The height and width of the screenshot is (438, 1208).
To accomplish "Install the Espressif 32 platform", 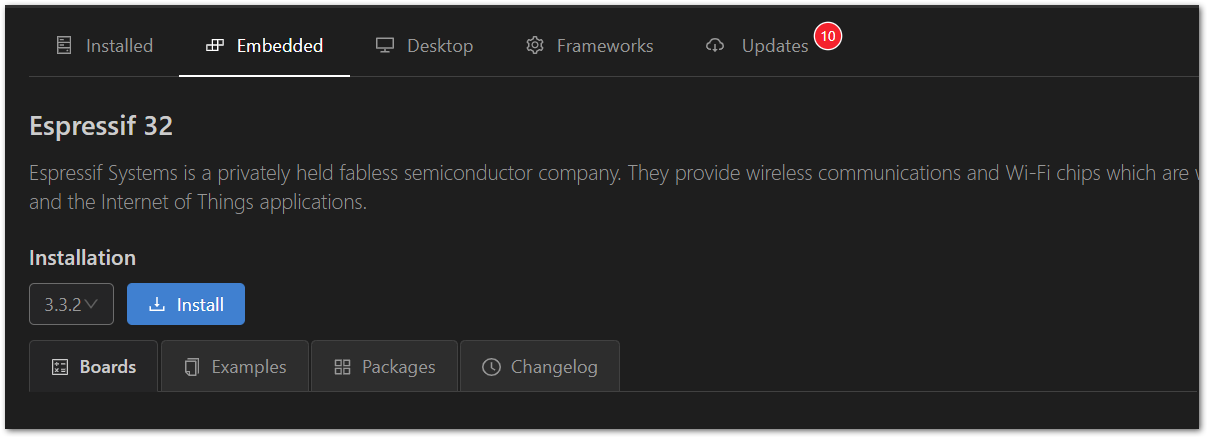I will (186, 305).
